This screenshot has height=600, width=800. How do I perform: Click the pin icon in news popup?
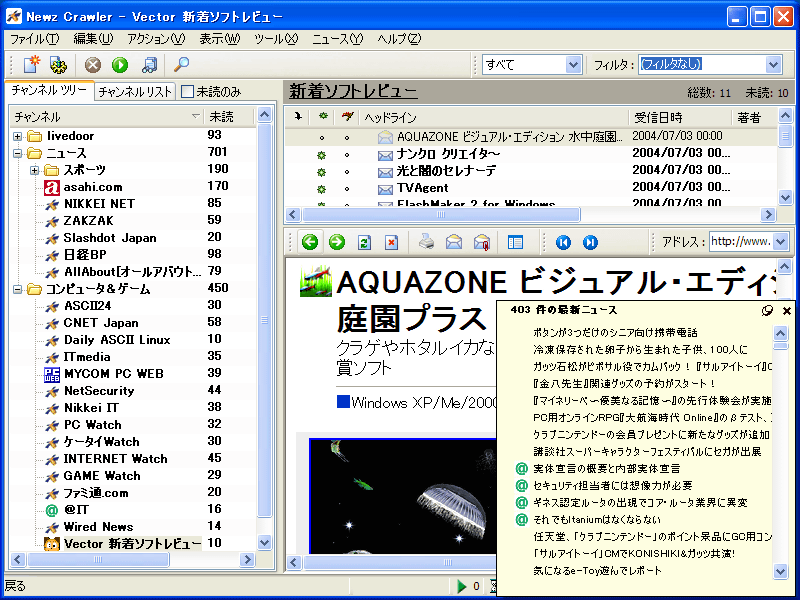click(x=767, y=310)
